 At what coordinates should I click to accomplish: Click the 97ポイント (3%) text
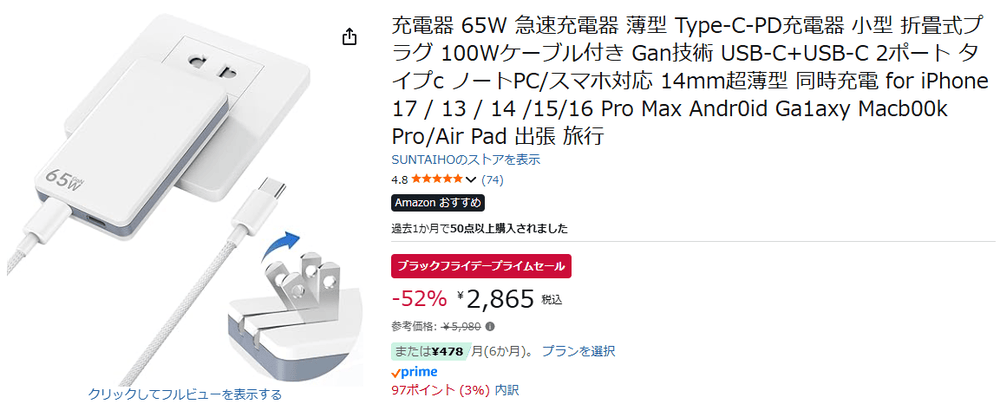point(440,390)
